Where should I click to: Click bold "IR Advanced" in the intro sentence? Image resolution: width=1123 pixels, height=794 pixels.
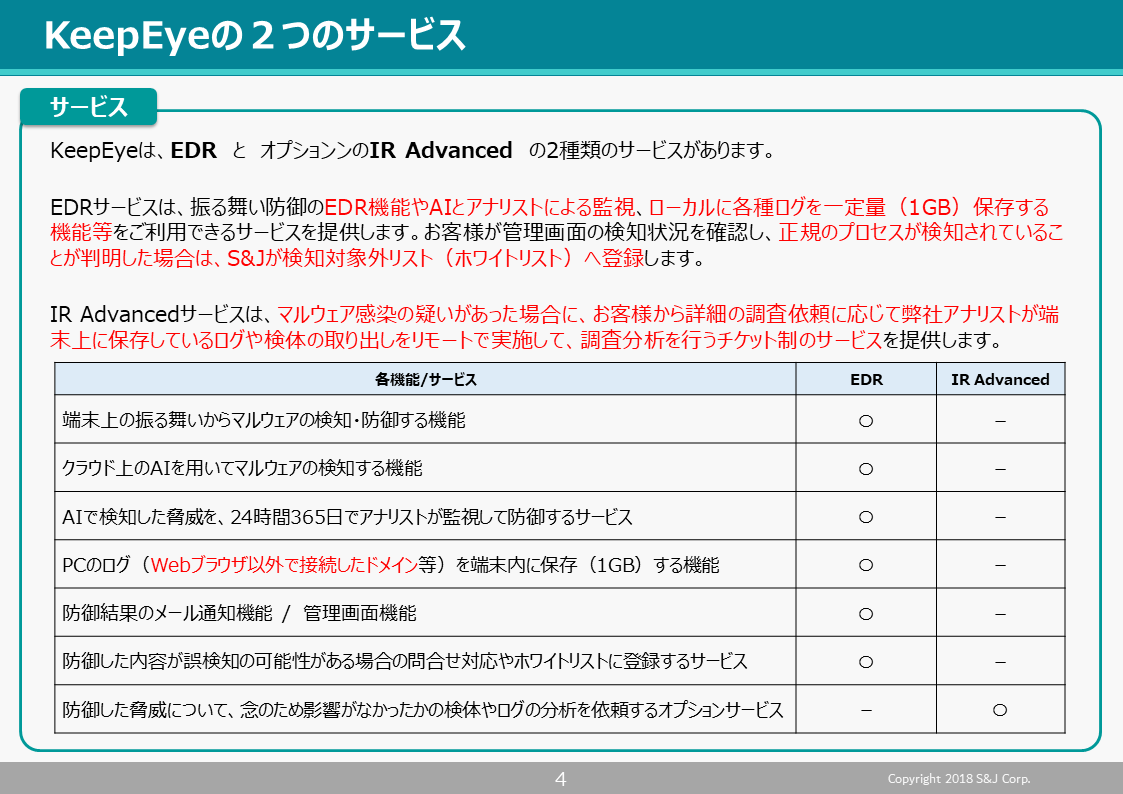pos(441,150)
